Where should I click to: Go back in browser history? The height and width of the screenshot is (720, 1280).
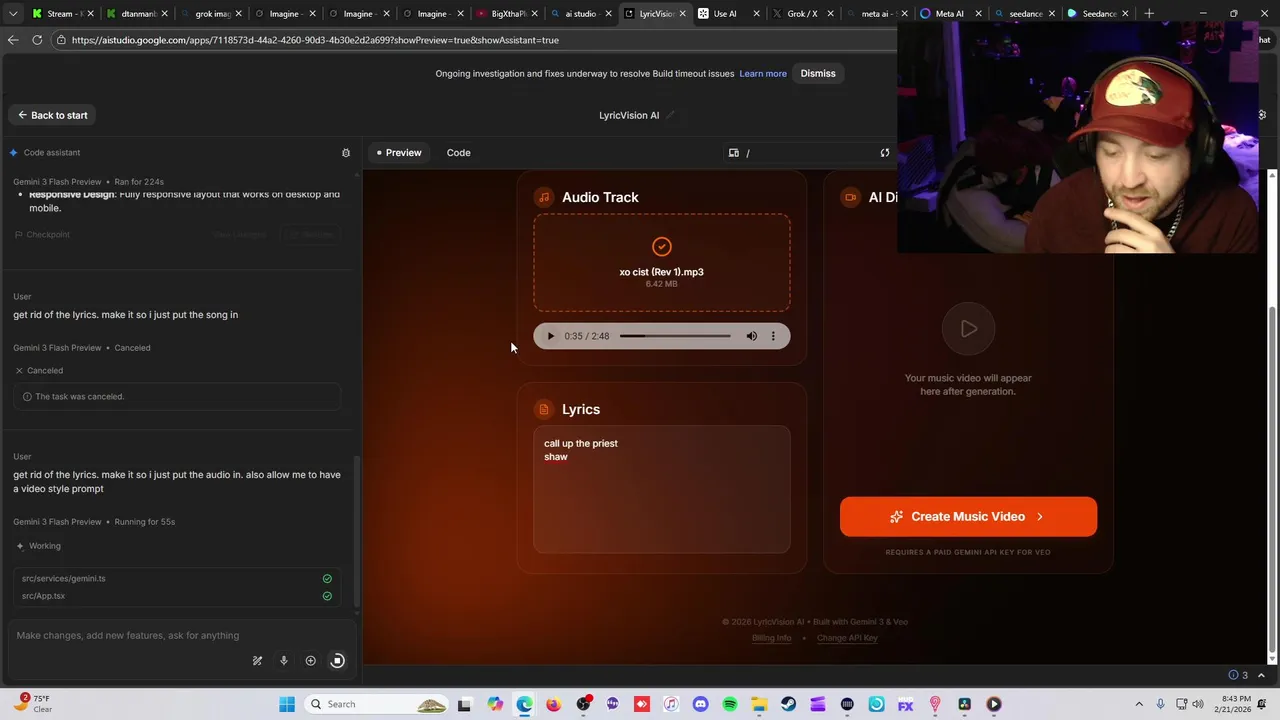point(12,40)
